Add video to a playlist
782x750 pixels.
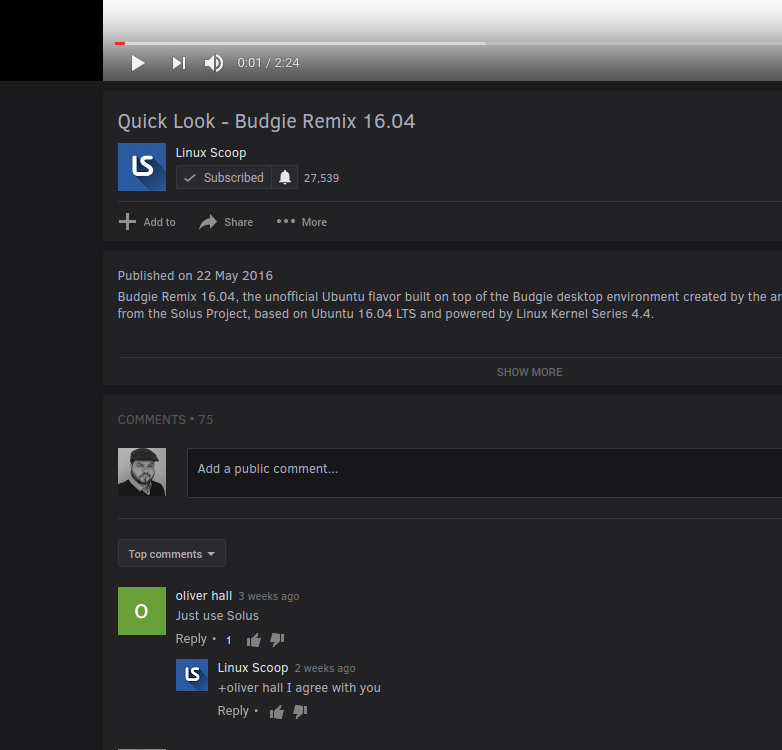pos(147,222)
